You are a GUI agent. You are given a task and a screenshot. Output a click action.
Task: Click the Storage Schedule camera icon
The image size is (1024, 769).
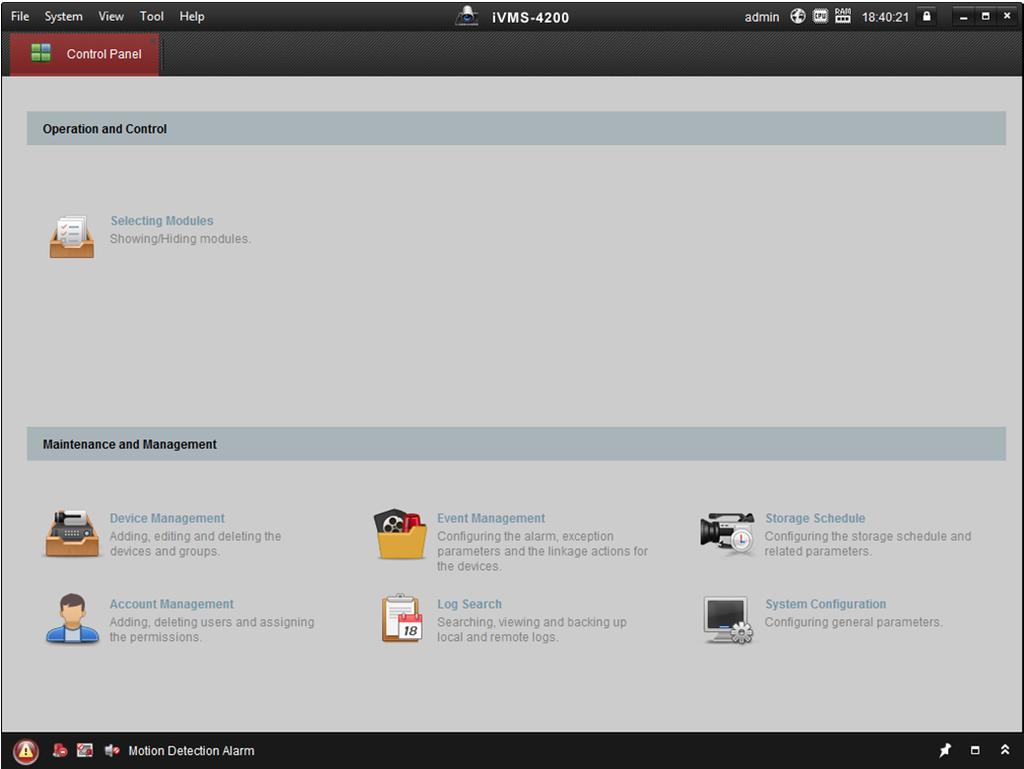coord(727,533)
